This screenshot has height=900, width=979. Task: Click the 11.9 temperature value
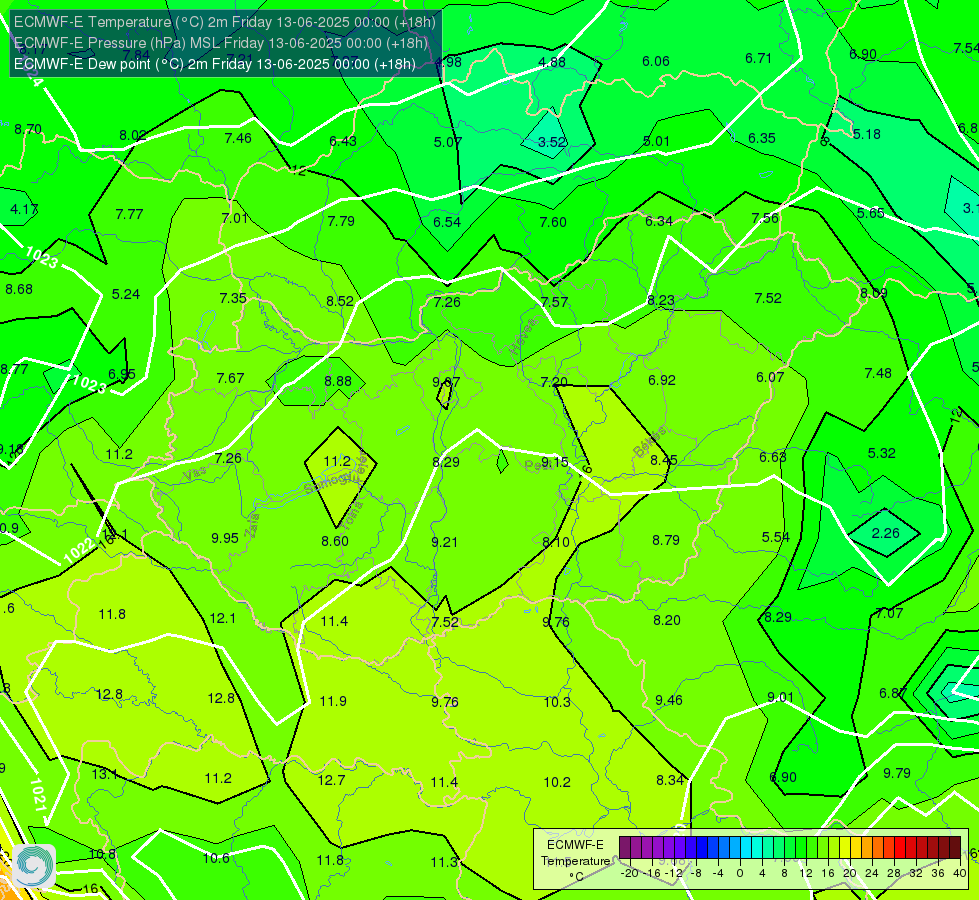click(x=333, y=701)
